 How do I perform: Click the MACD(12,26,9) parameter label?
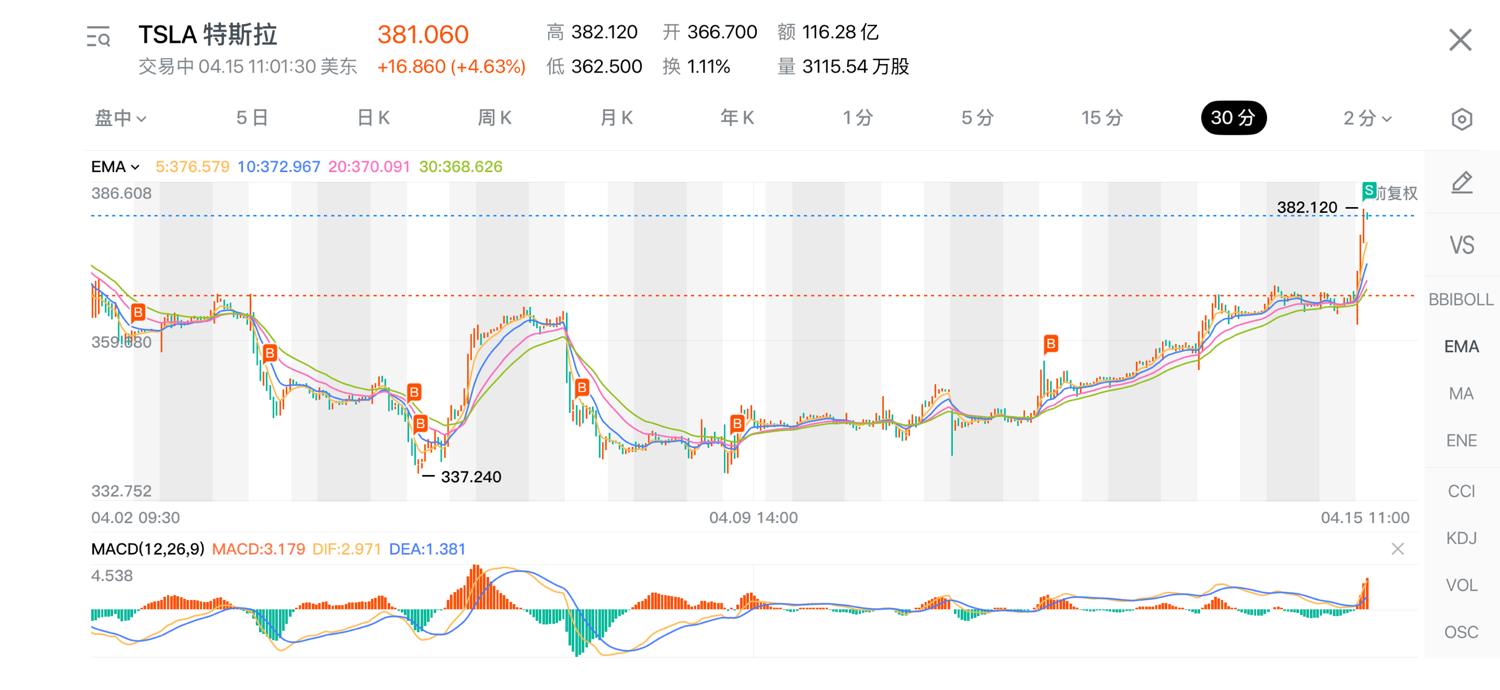click(x=147, y=549)
